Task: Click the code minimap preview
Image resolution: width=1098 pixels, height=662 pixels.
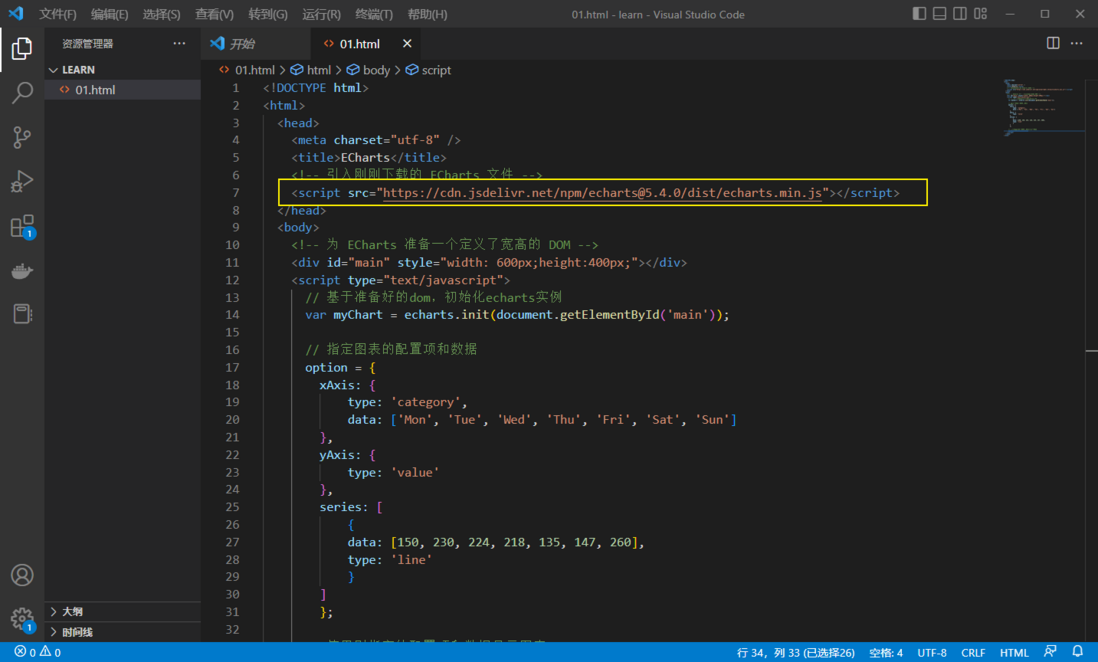Action: (1043, 106)
